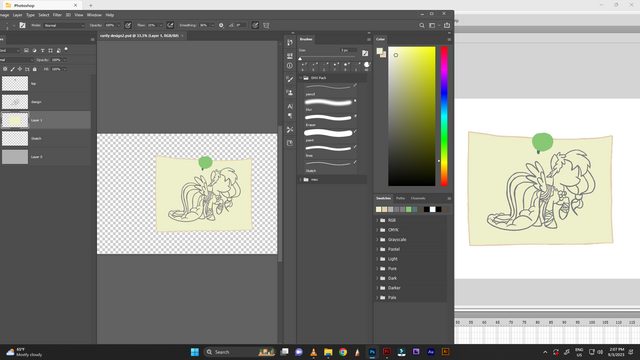Expand the Pastel swatch folder
Viewport: 640px width, 360px height.
pyautogui.click(x=377, y=249)
